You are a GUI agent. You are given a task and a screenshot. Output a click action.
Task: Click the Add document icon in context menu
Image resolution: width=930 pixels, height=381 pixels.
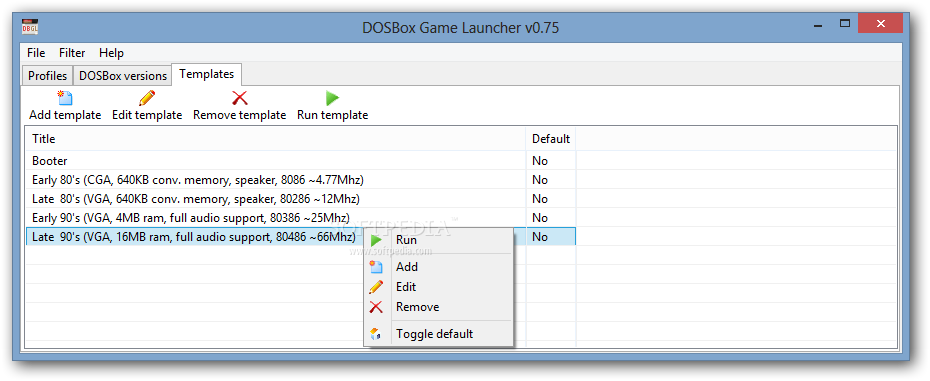tap(376, 267)
